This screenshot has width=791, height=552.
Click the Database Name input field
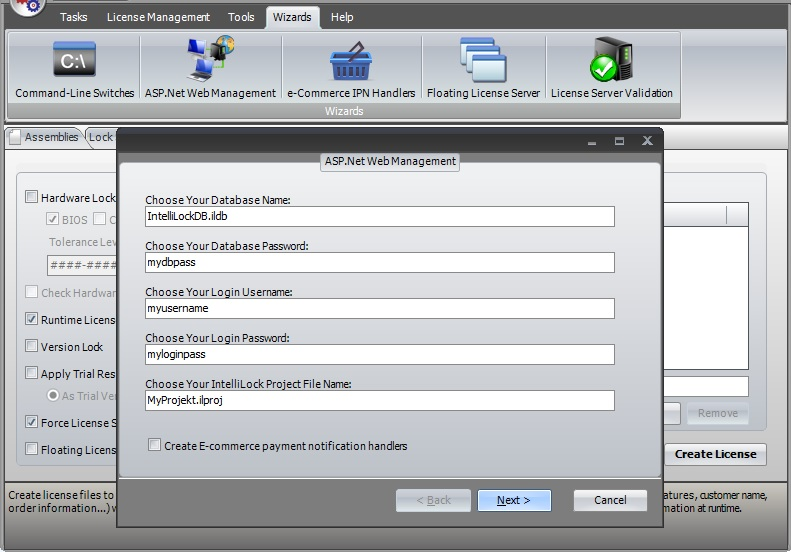tap(379, 216)
